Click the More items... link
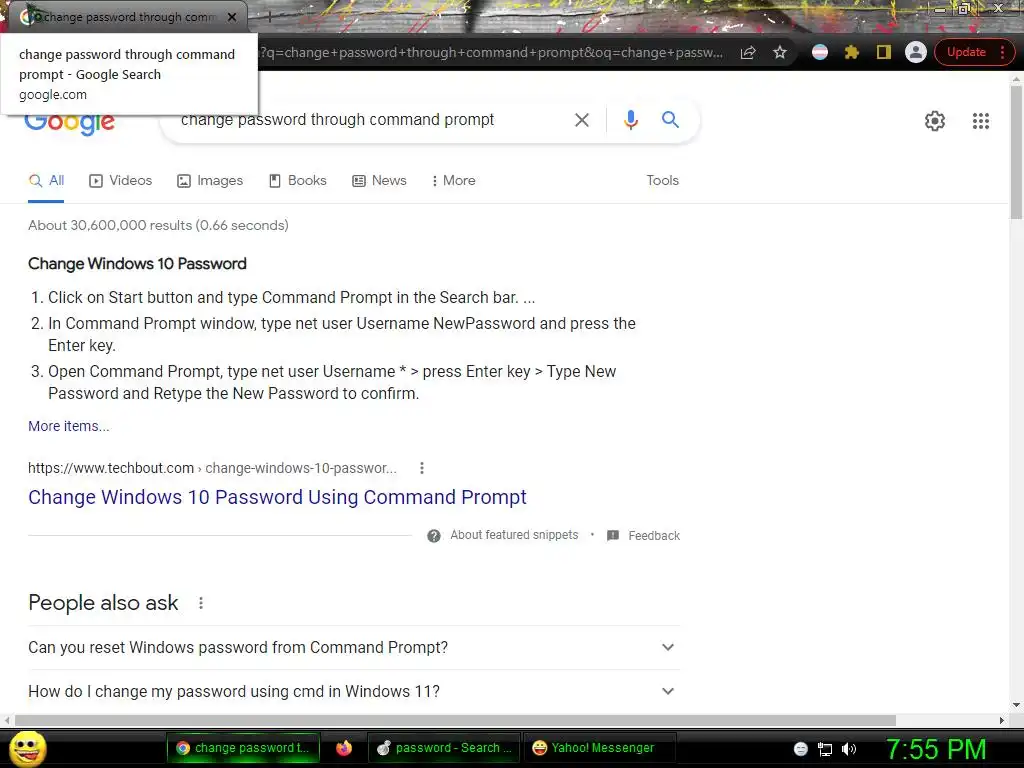 tap(69, 426)
